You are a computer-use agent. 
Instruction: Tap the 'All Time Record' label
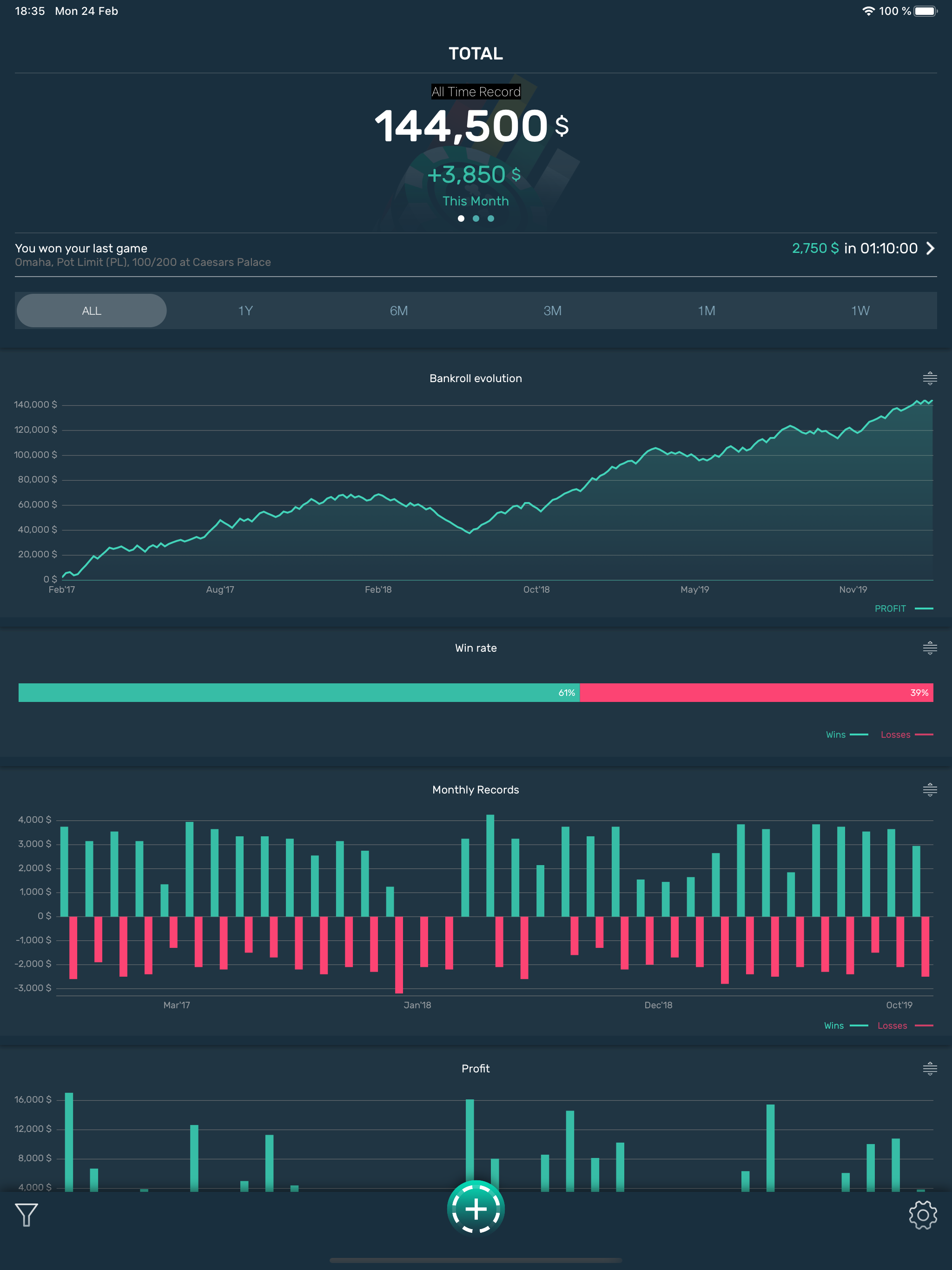click(x=476, y=92)
